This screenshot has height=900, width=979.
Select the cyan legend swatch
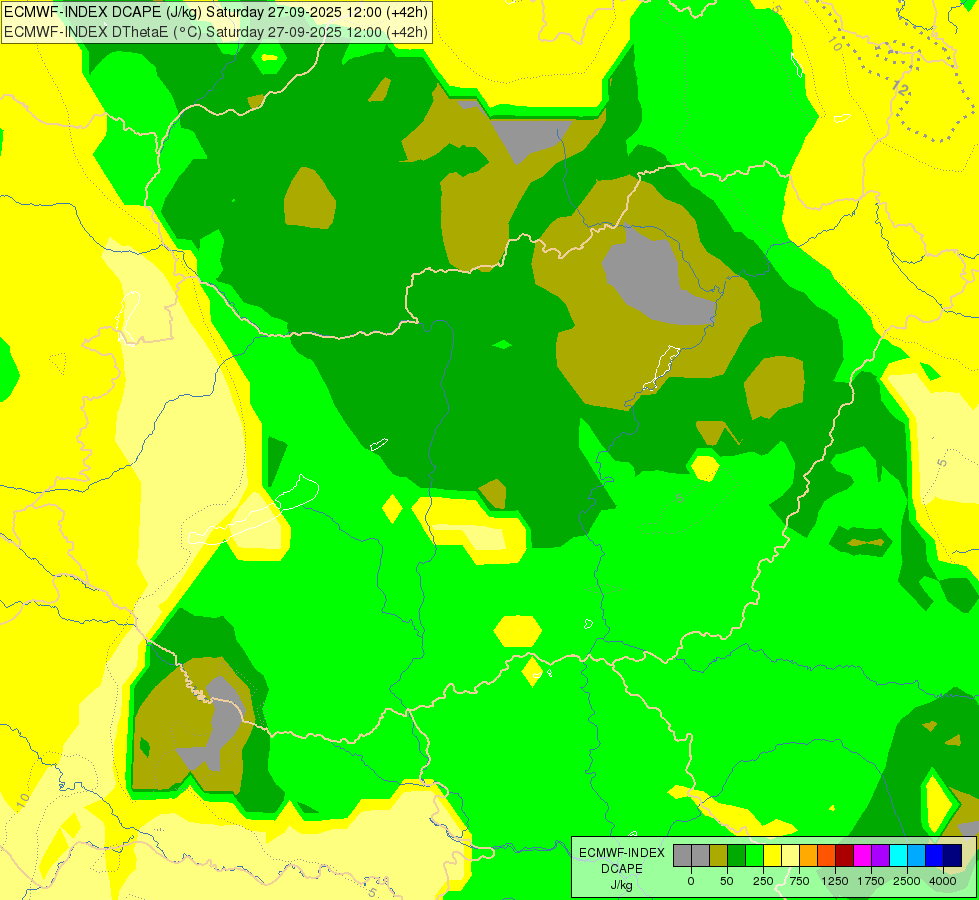point(899,856)
